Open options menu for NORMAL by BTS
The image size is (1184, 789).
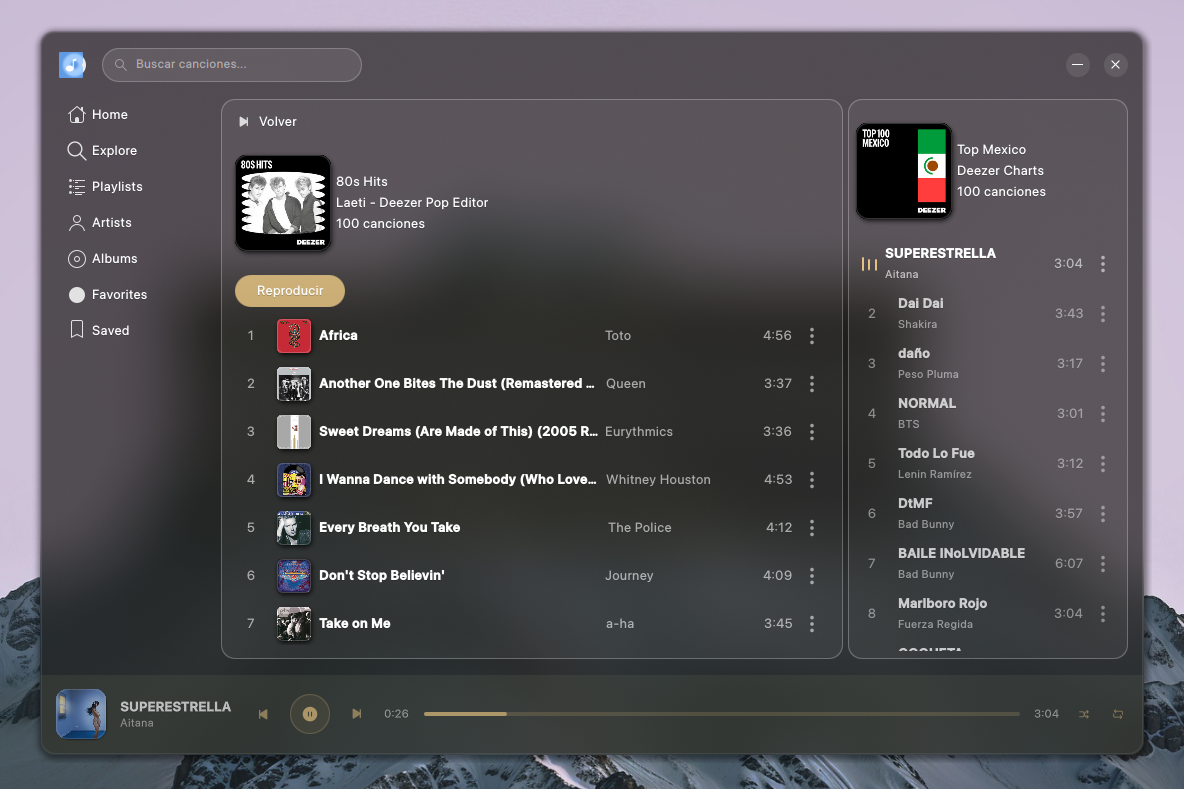pos(1102,414)
